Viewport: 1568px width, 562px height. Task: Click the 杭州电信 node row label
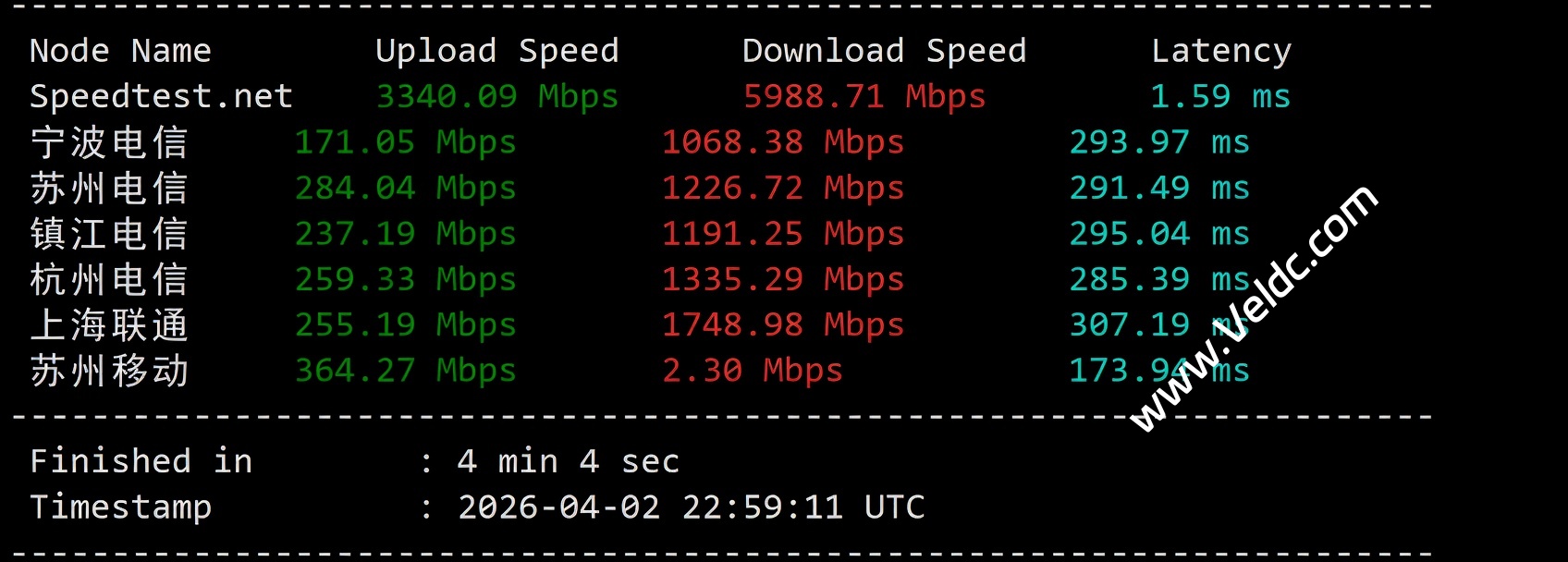[109, 279]
